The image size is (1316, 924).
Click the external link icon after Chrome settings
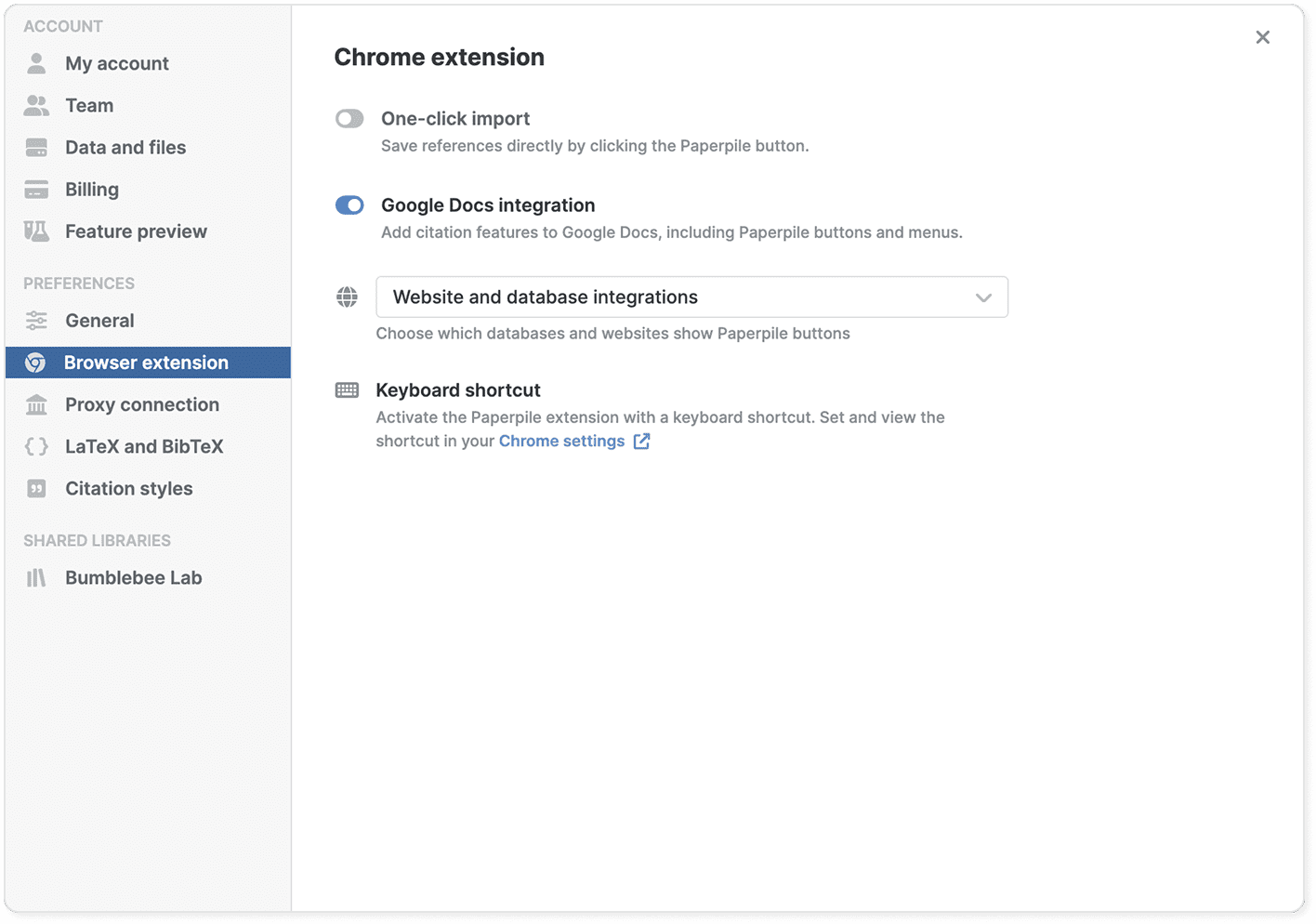[x=641, y=442]
